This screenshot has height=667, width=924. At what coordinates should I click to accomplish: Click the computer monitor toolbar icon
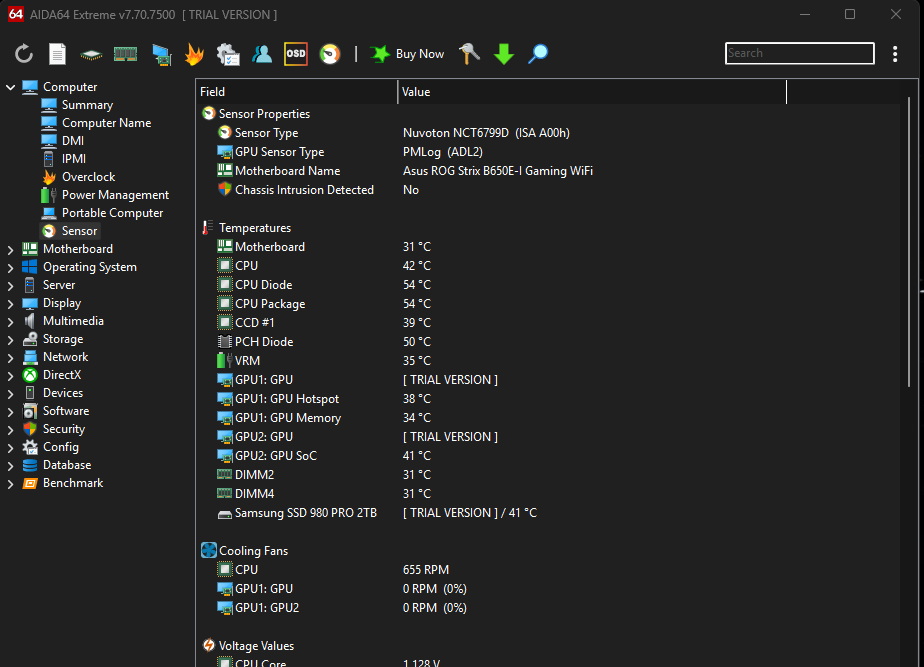click(161, 54)
